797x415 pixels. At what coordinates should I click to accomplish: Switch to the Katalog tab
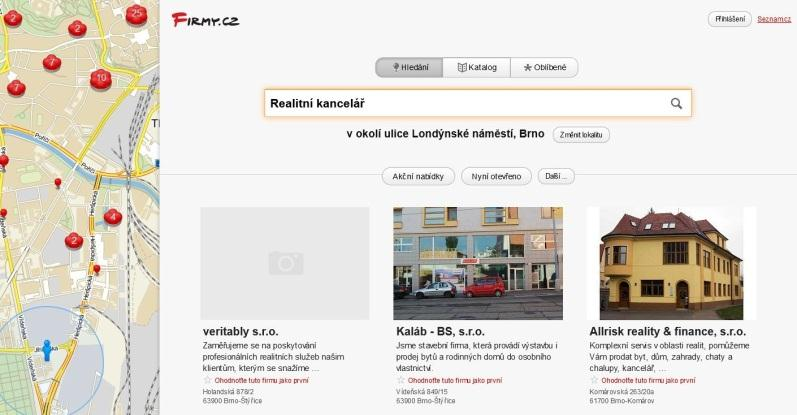(x=476, y=67)
